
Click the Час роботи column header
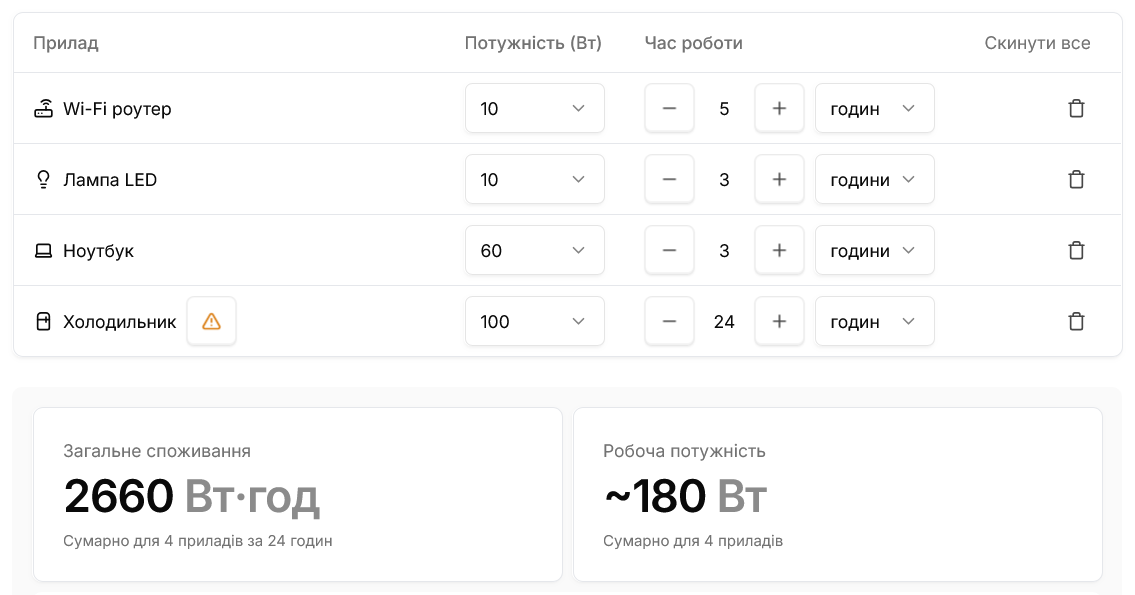click(693, 43)
